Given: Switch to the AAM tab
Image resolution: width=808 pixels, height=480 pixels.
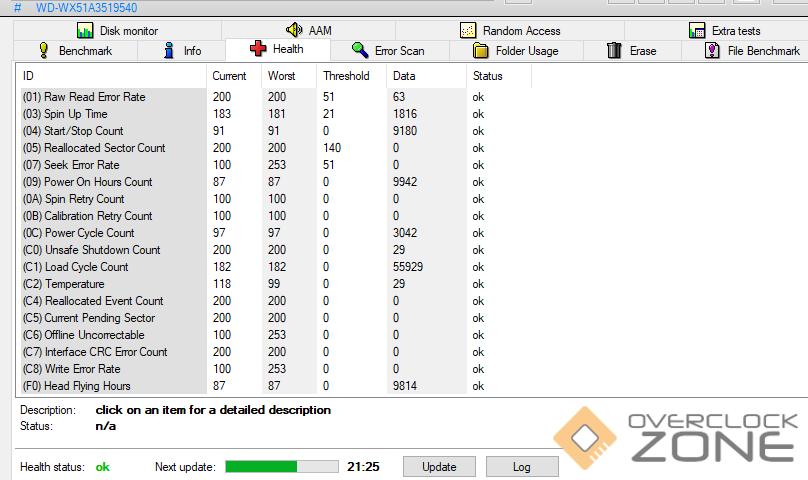Looking at the screenshot, I should click(309, 30).
